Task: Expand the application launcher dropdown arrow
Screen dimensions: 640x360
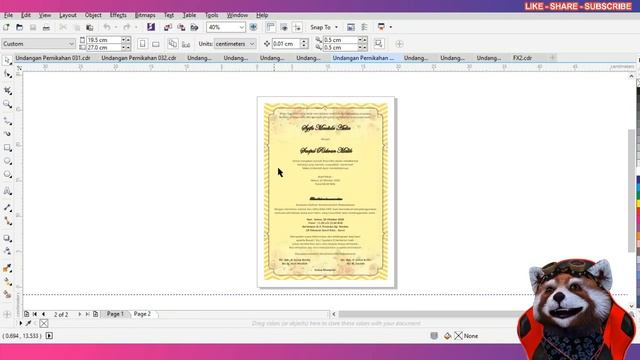Action: 391,27
